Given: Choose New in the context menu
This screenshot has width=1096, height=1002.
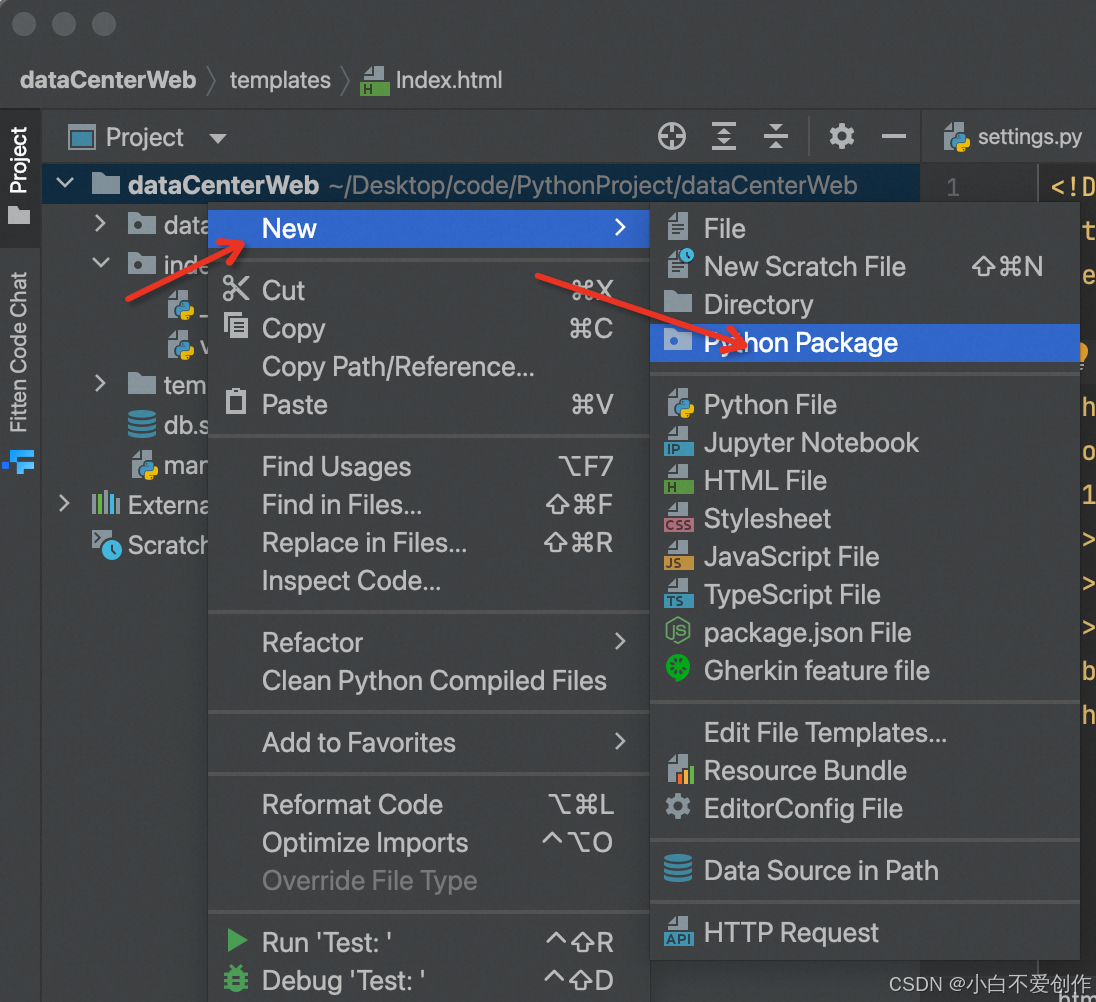Looking at the screenshot, I should click(428, 228).
